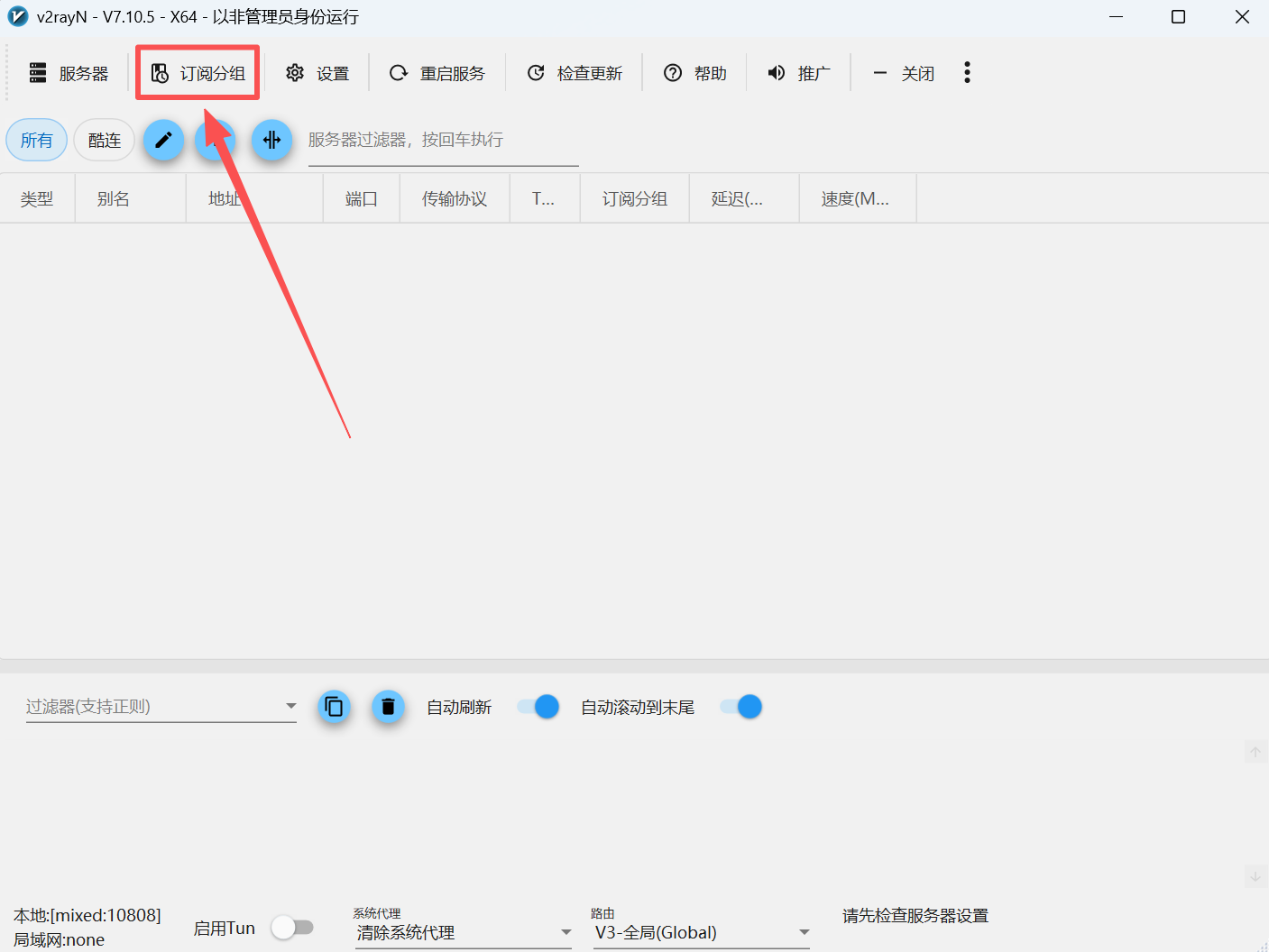Click the copy log icon button
The height and width of the screenshot is (952, 1269).
click(x=334, y=707)
